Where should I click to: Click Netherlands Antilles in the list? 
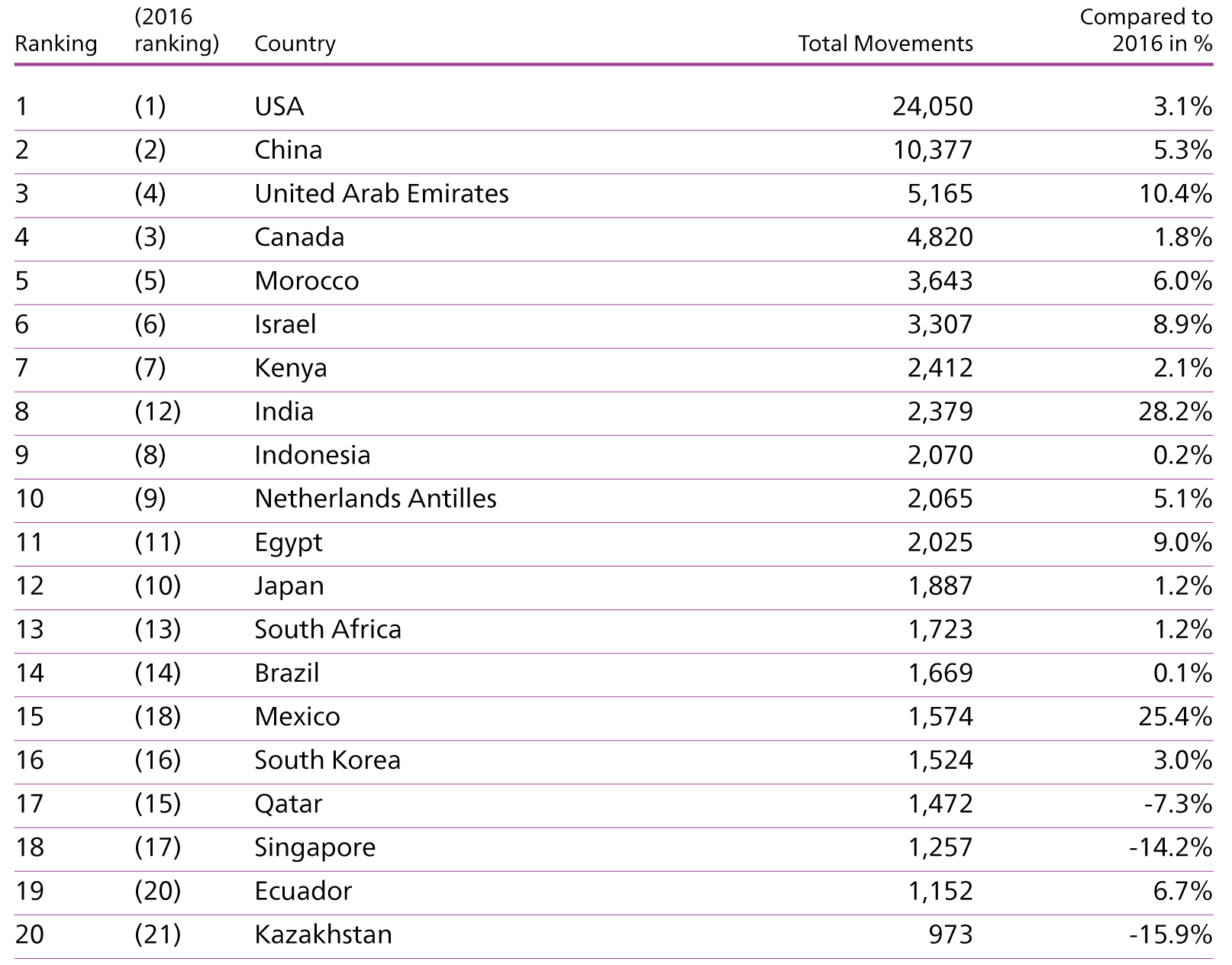click(376, 499)
